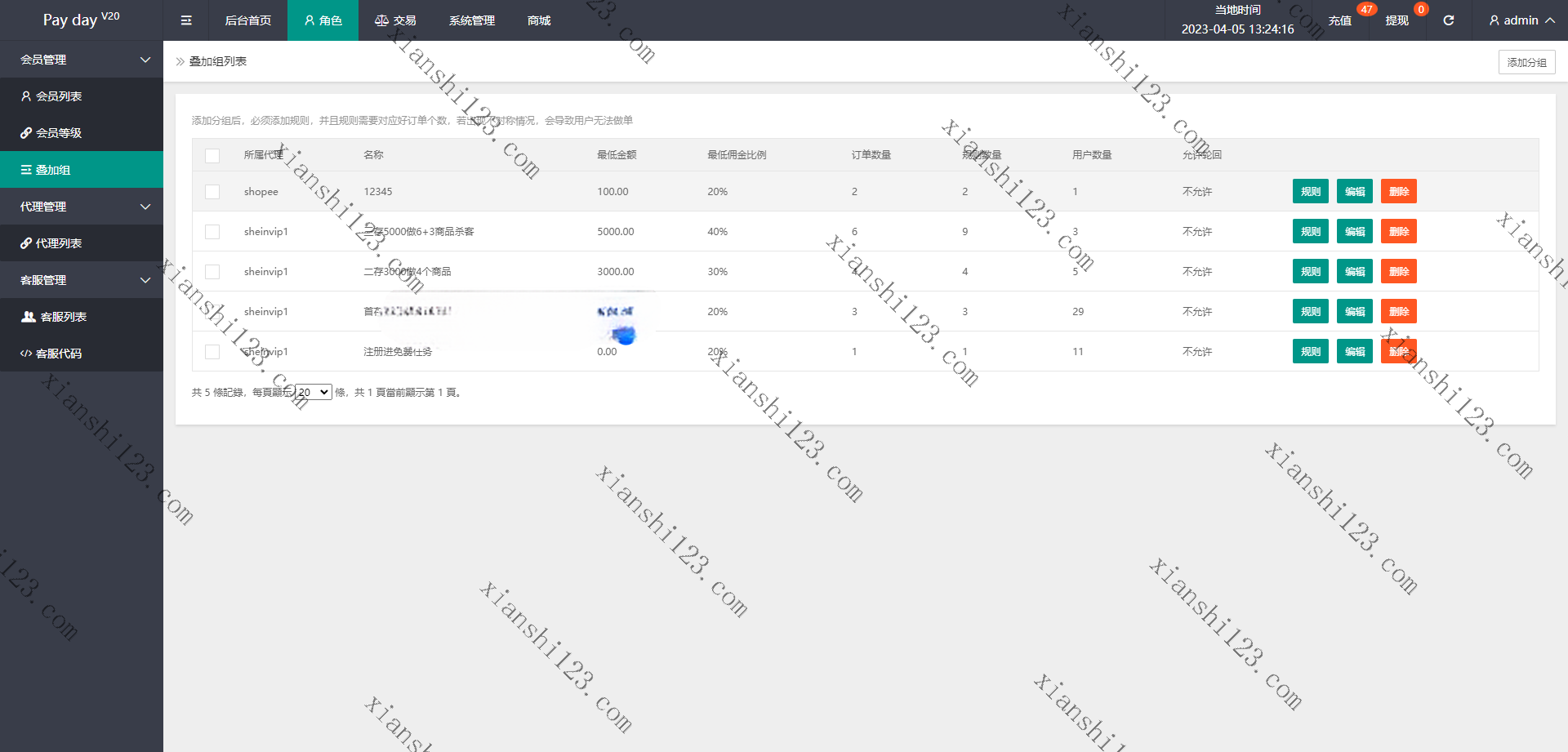
Task: Click the admin user icon
Action: click(1494, 20)
